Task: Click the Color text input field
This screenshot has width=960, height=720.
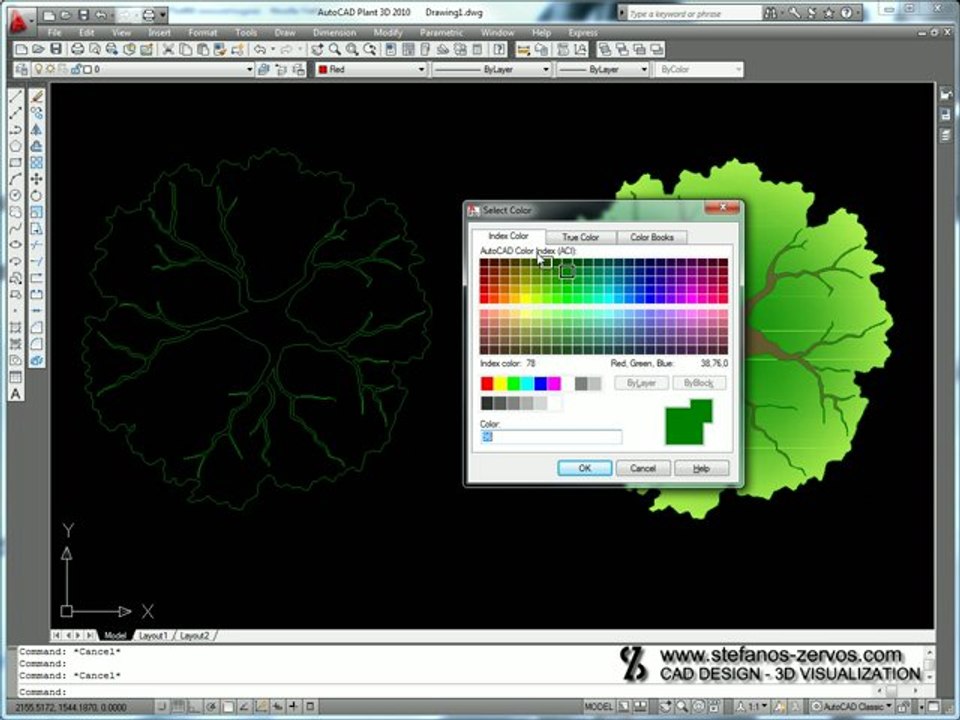Action: (x=551, y=436)
